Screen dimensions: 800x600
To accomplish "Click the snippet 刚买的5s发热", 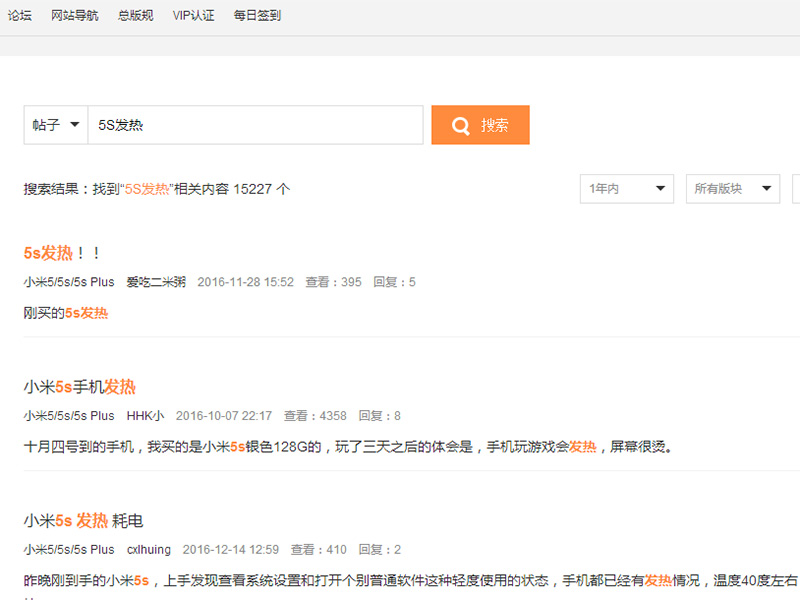I will click(66, 313).
